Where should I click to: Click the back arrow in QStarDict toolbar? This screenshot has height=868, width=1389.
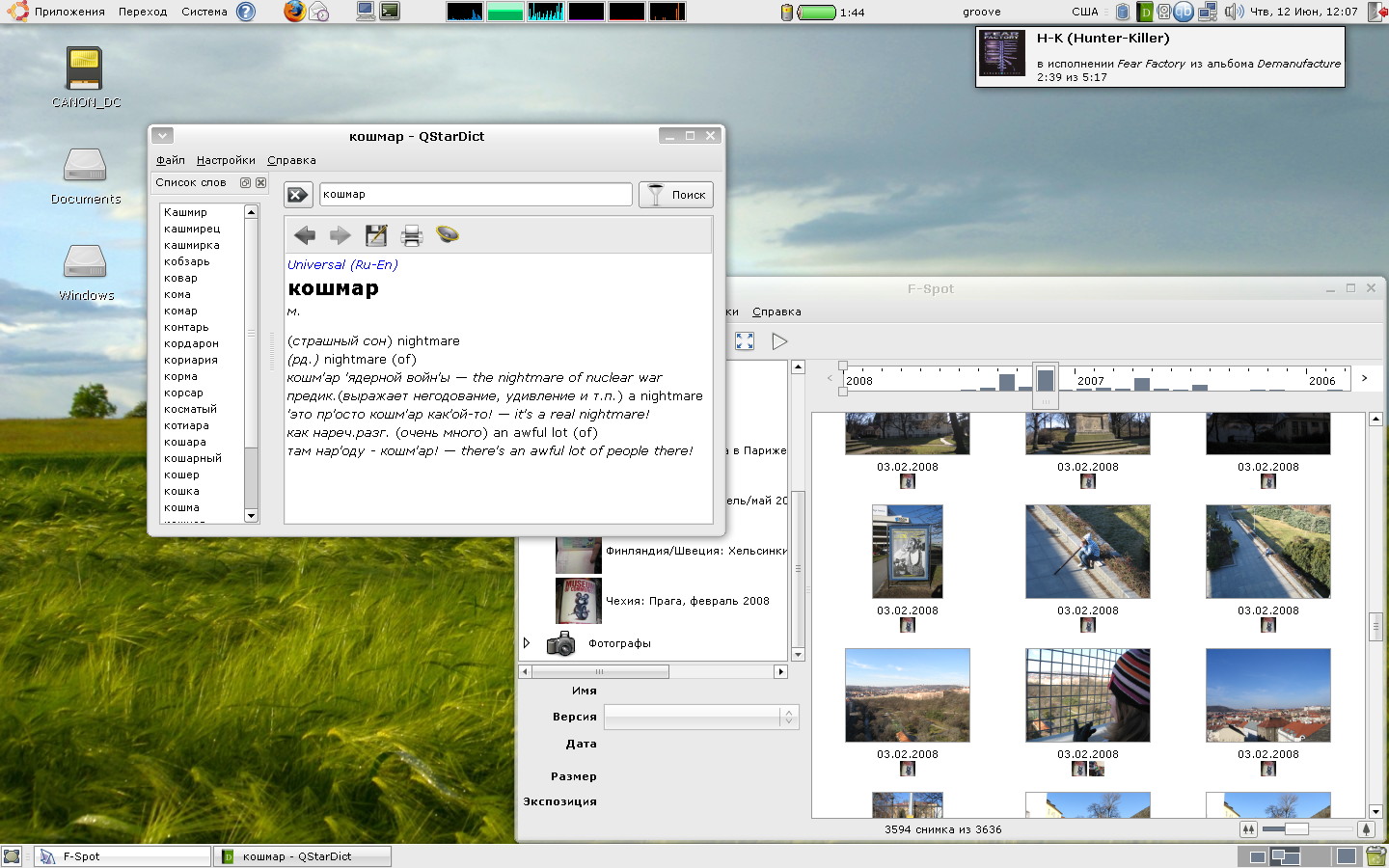click(x=305, y=235)
